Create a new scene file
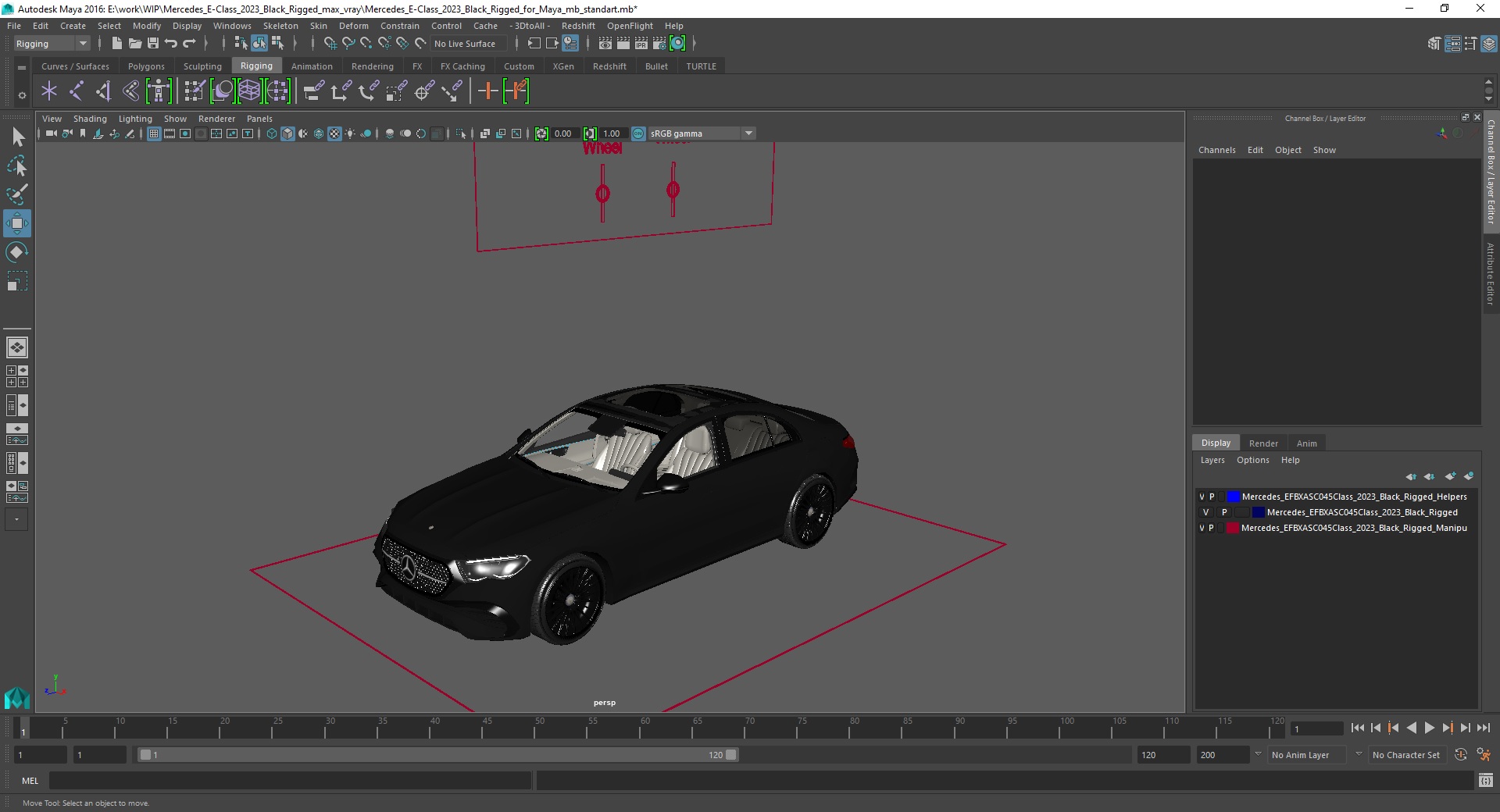 click(x=116, y=44)
